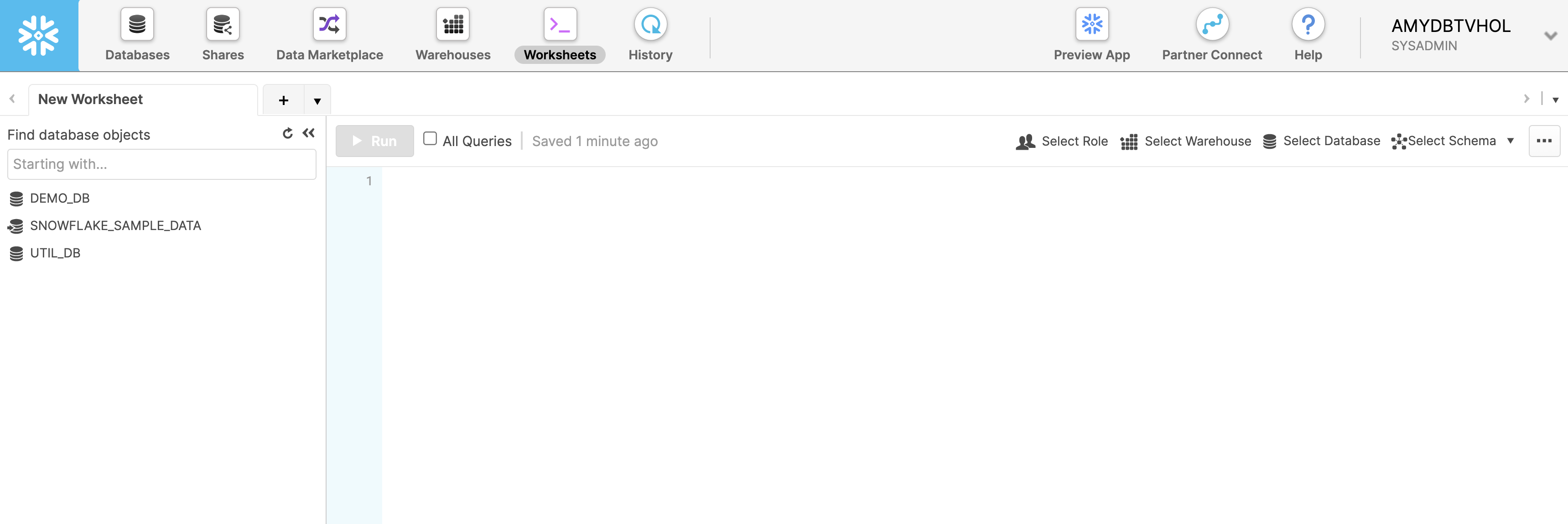Click the History icon in top nav
1568x524 pixels.
[x=650, y=25]
